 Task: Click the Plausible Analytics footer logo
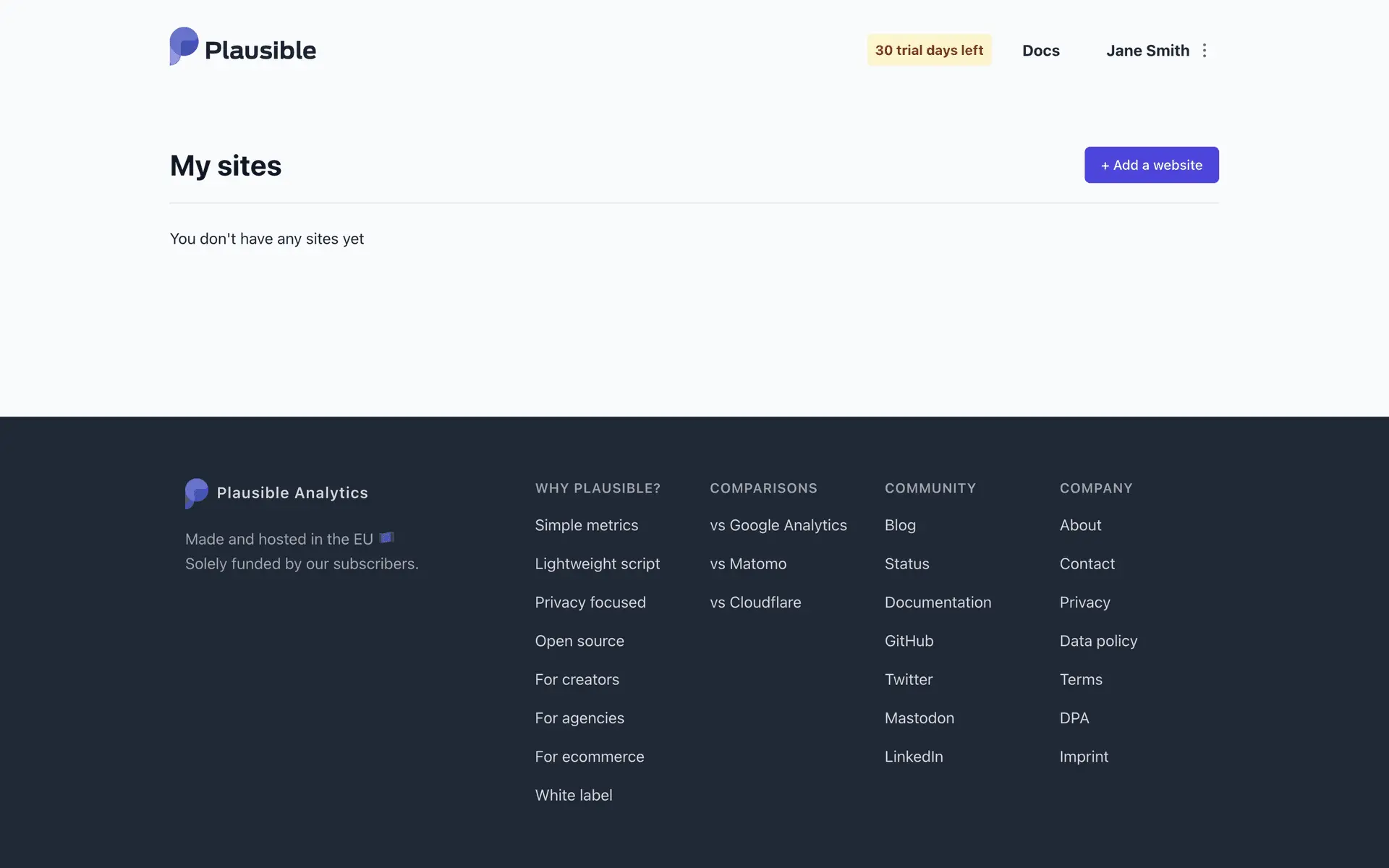pos(276,493)
